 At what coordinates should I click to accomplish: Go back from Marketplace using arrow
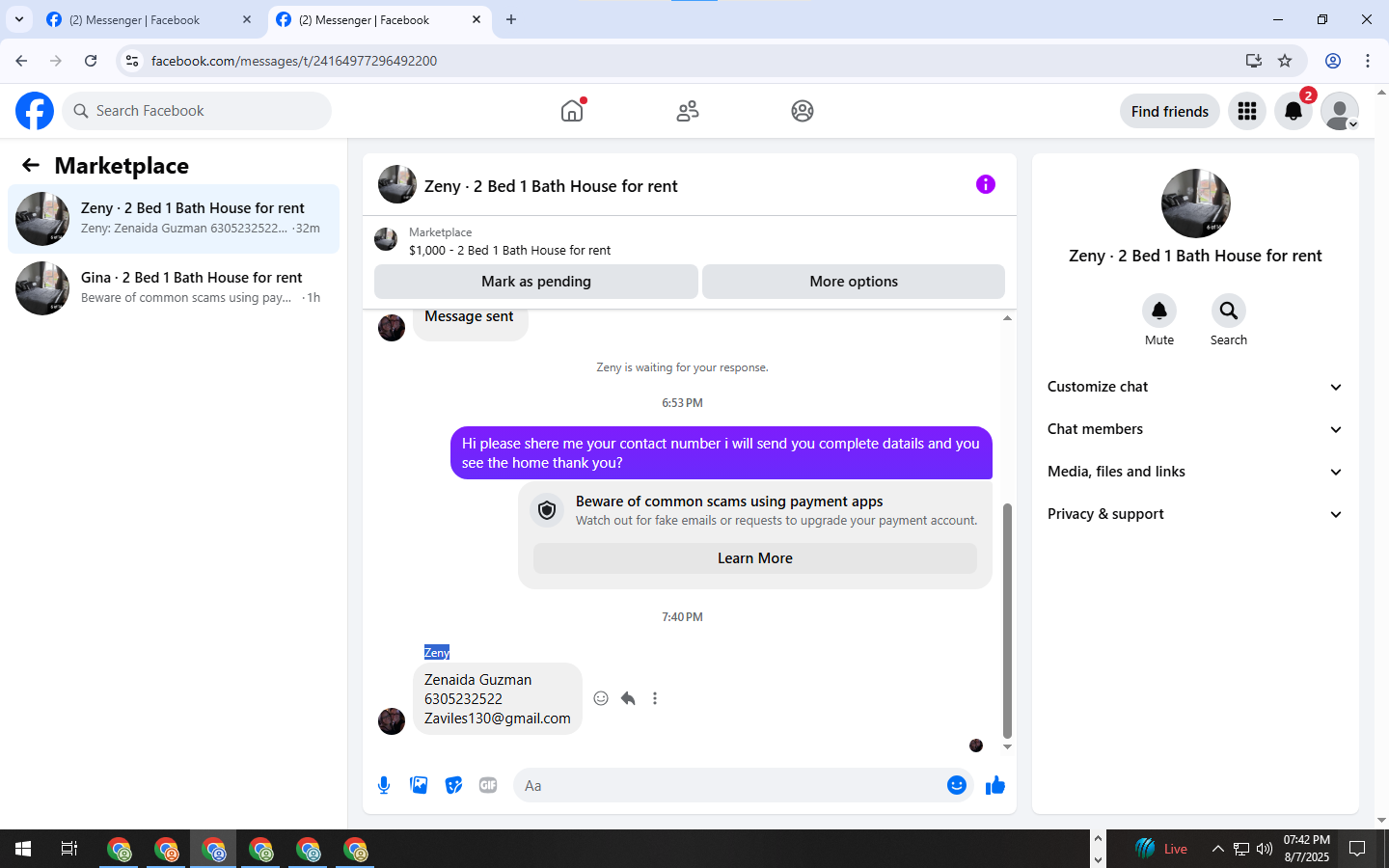(31, 165)
